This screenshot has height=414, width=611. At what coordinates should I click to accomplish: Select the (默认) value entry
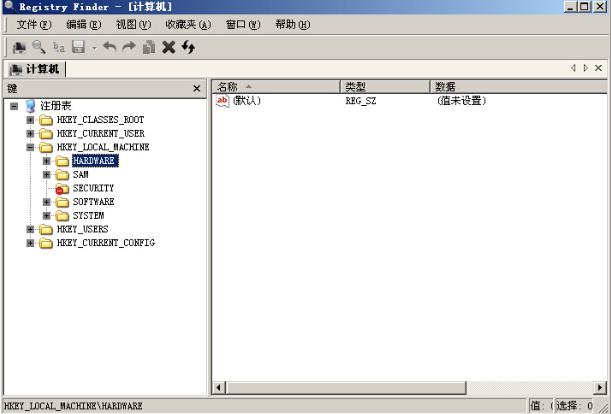pos(247,101)
